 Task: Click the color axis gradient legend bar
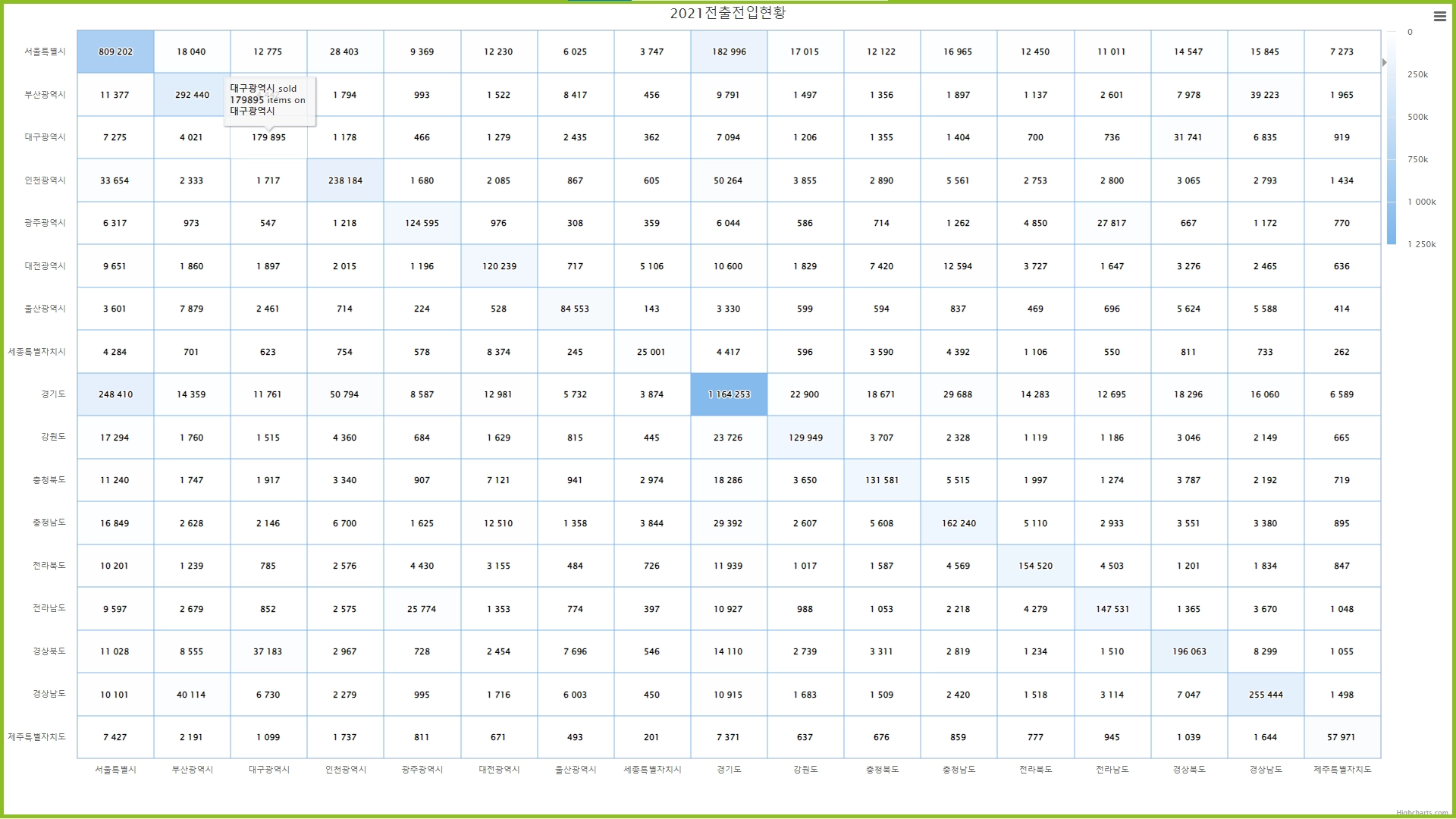point(1392,138)
